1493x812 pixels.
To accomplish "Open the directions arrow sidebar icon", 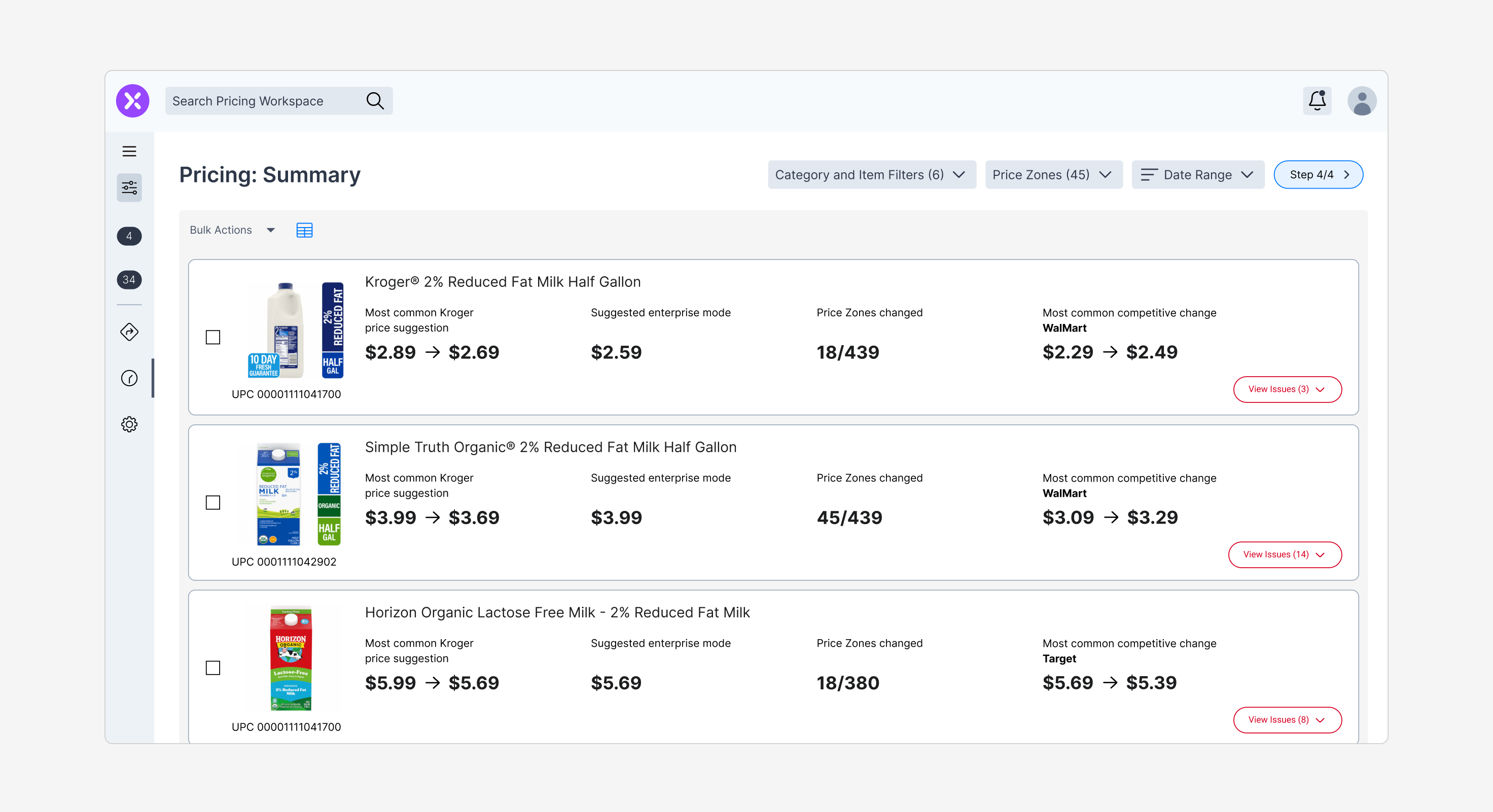I will (129, 332).
